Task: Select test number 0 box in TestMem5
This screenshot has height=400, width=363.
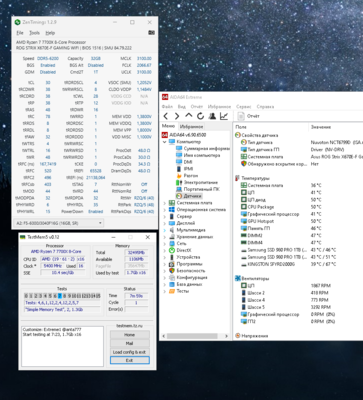Action: 26,296
